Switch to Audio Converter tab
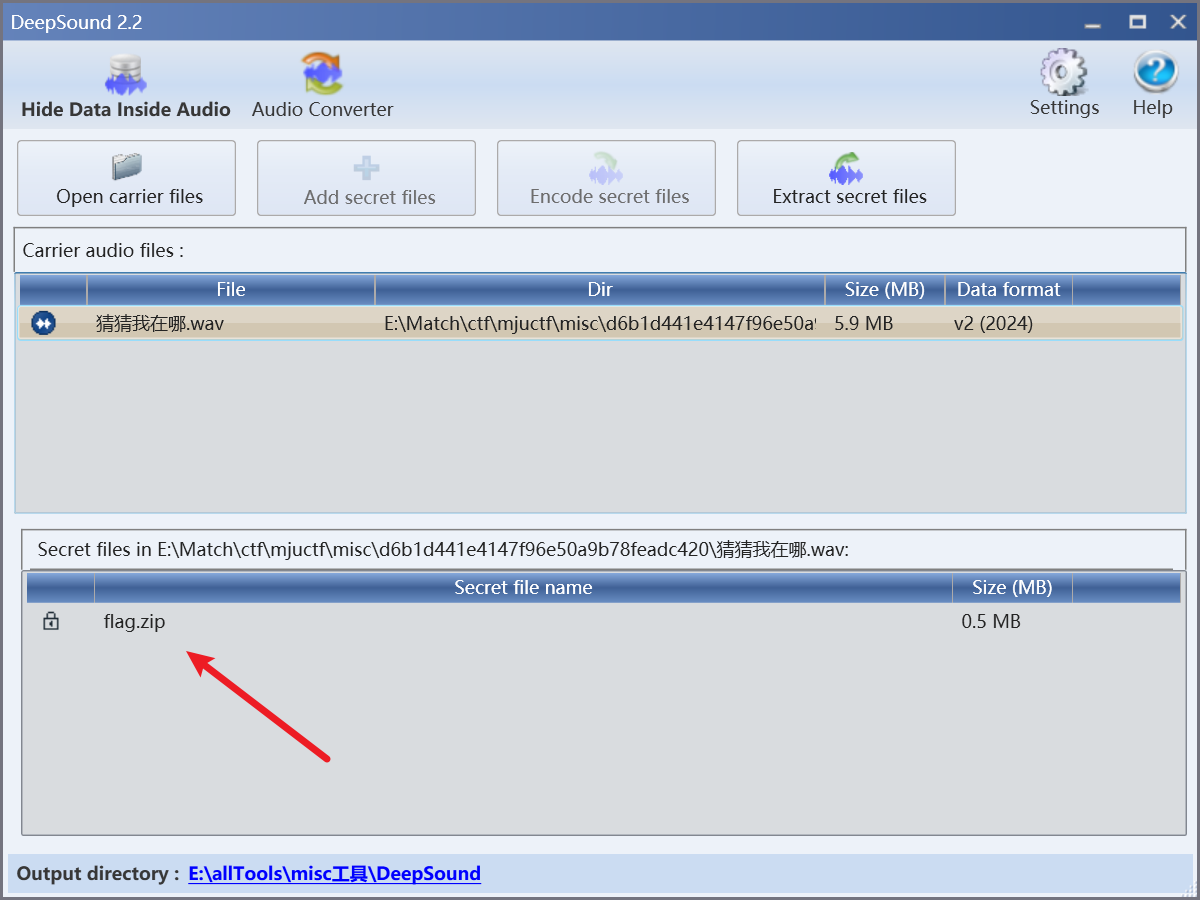 [322, 87]
